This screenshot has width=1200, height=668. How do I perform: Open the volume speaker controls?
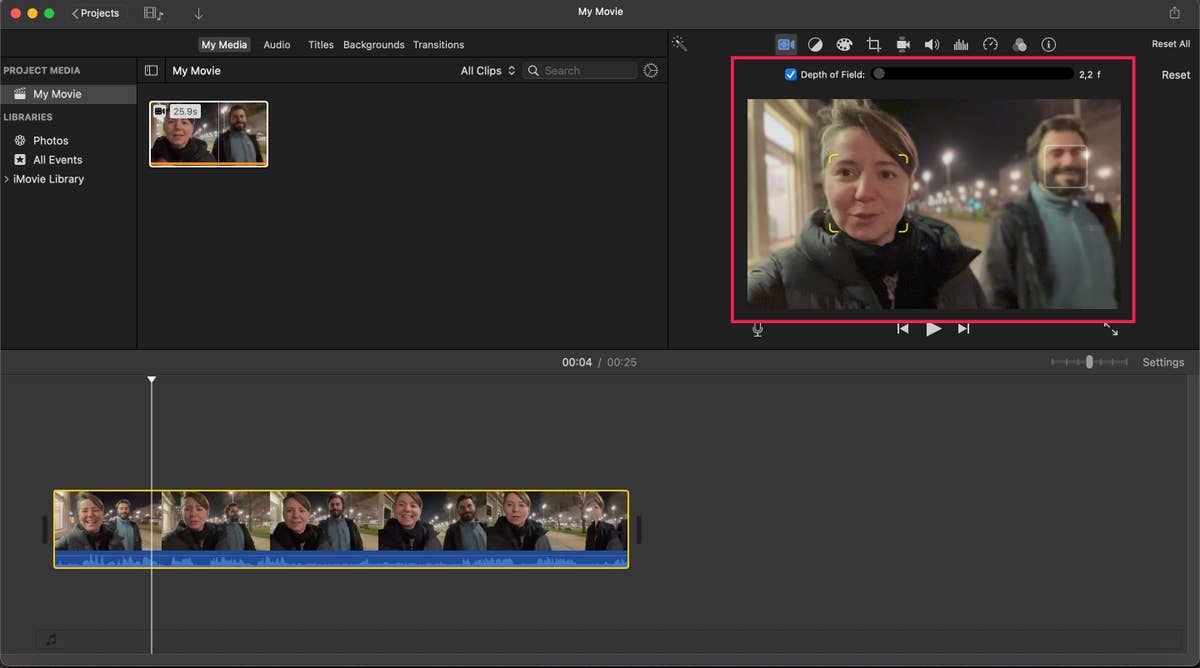click(x=932, y=44)
